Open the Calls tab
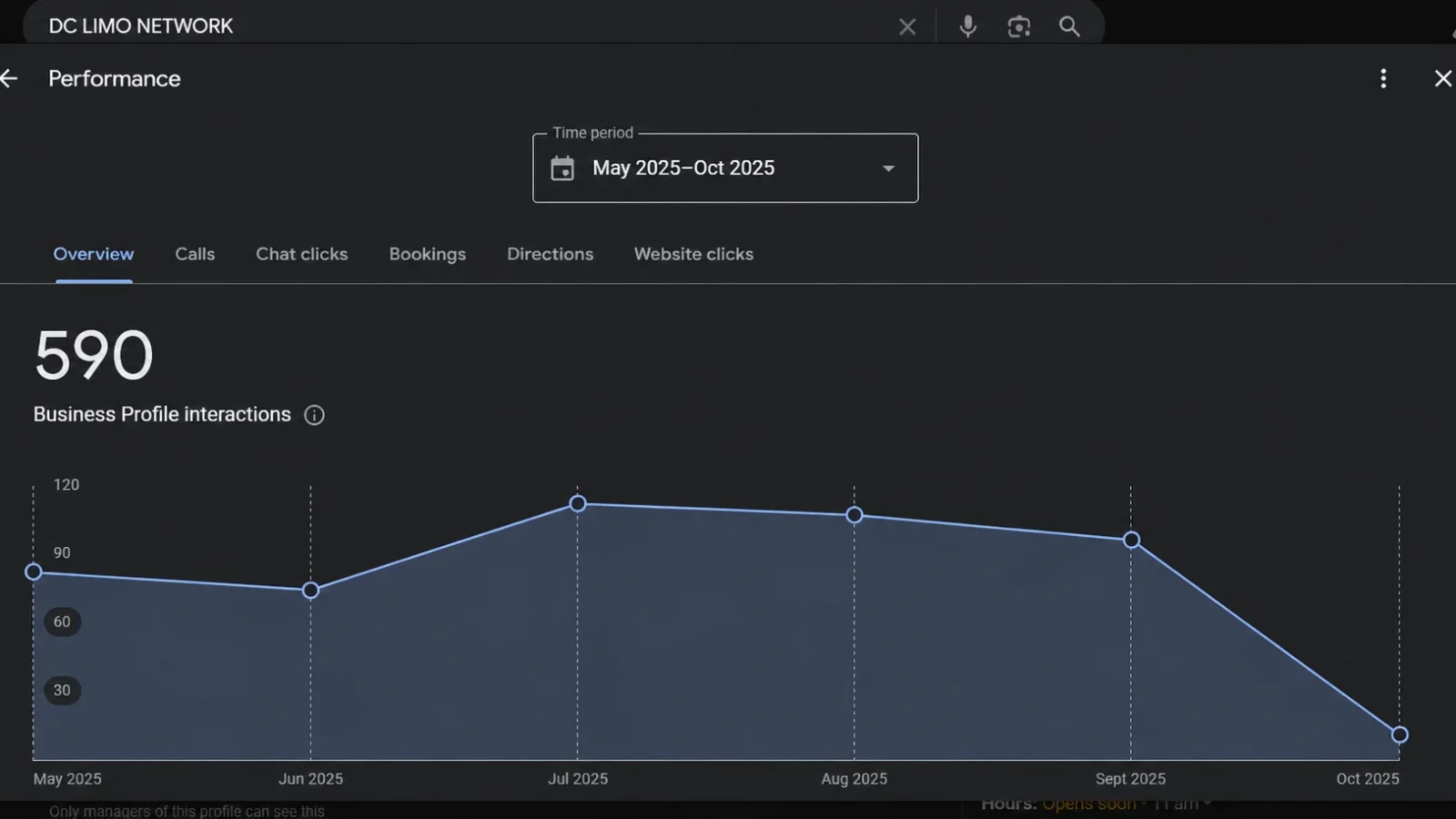The width and height of the screenshot is (1456, 819). tap(195, 254)
